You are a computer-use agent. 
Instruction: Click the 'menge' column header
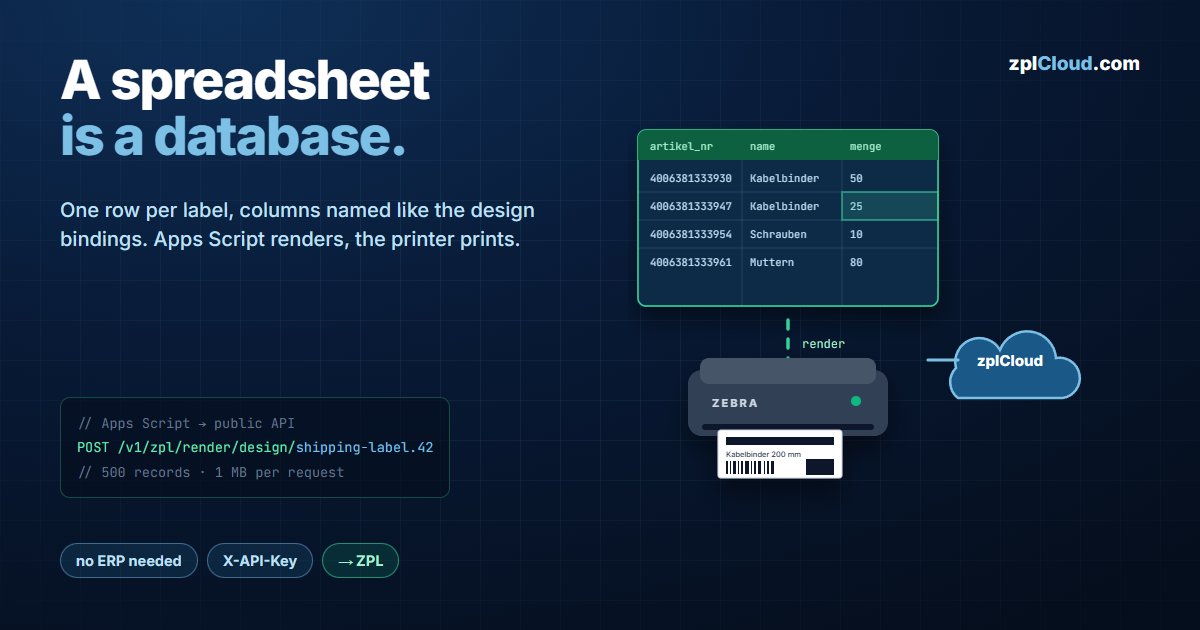(866, 146)
